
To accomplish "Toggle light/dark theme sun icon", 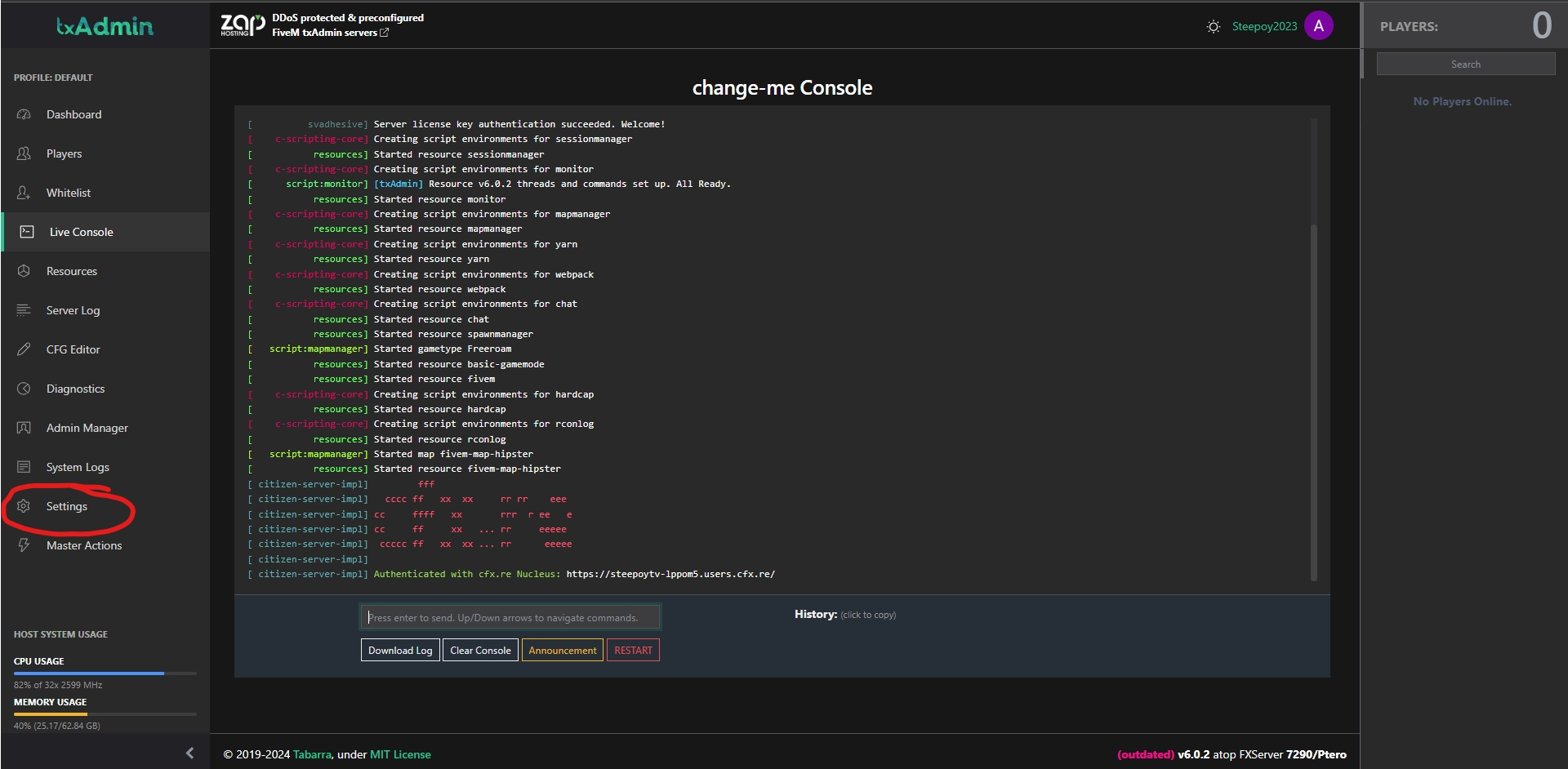I will [x=1214, y=27].
